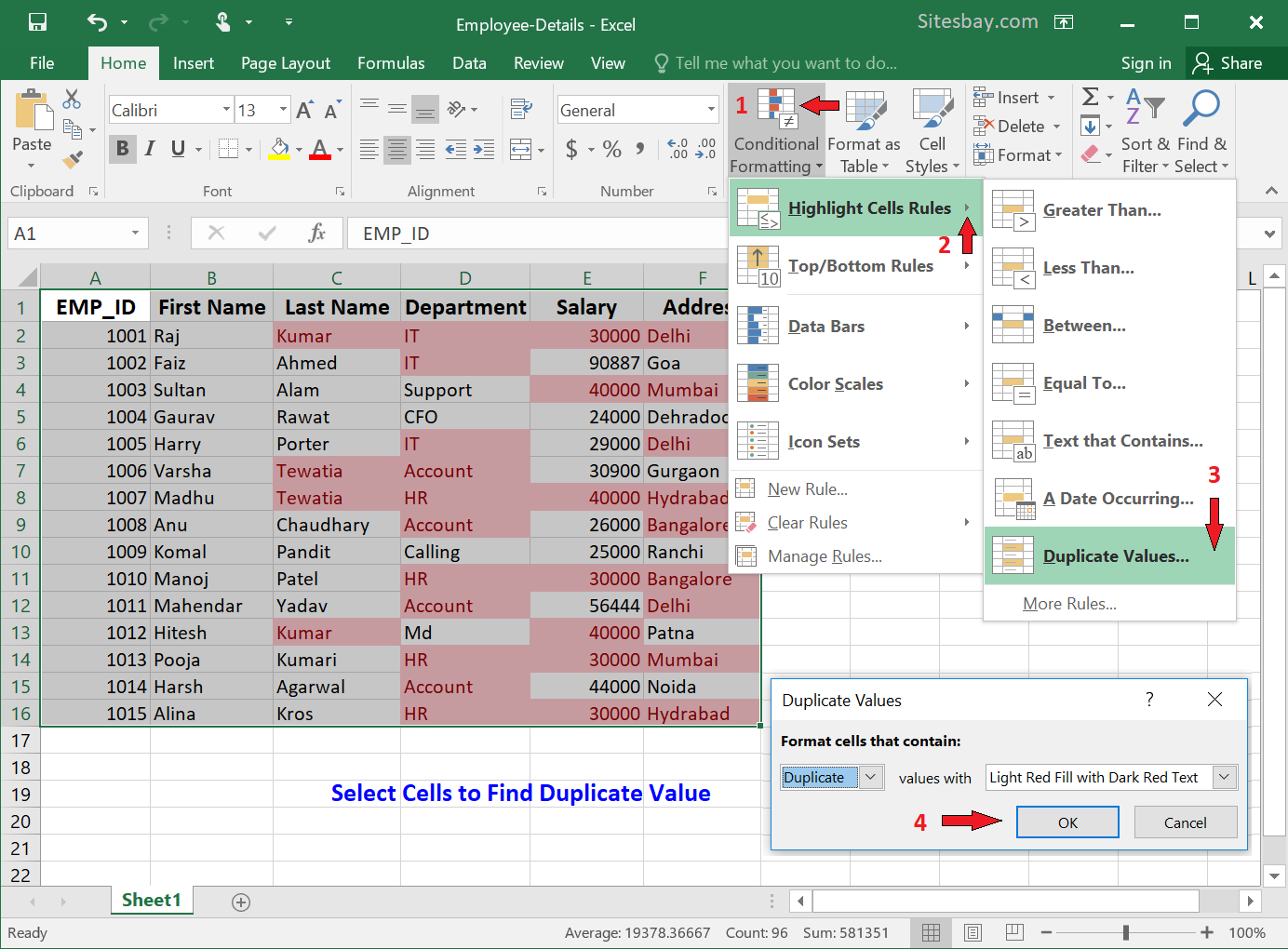Click OK in Duplicate Values dialog
1288x949 pixels.
1067,822
